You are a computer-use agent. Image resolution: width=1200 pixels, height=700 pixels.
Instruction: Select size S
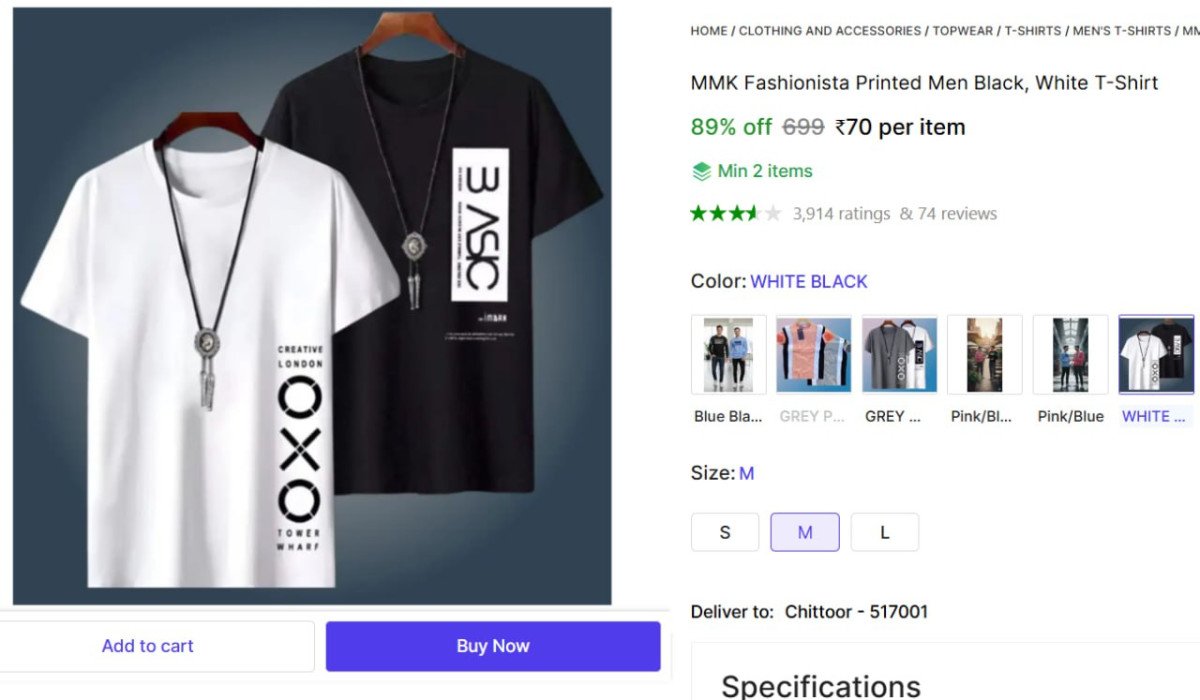(725, 532)
